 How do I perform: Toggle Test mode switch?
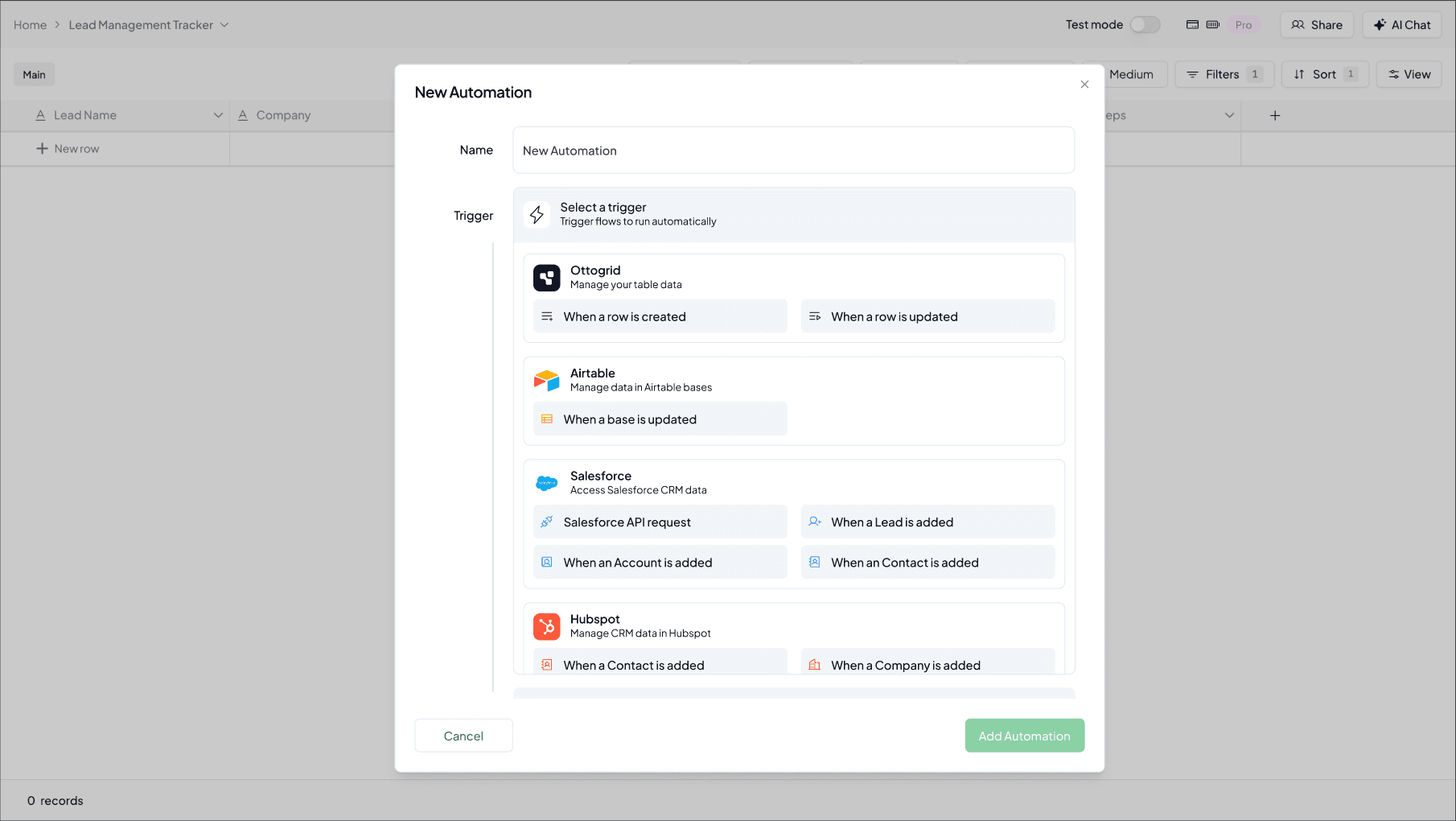pyautogui.click(x=1145, y=25)
